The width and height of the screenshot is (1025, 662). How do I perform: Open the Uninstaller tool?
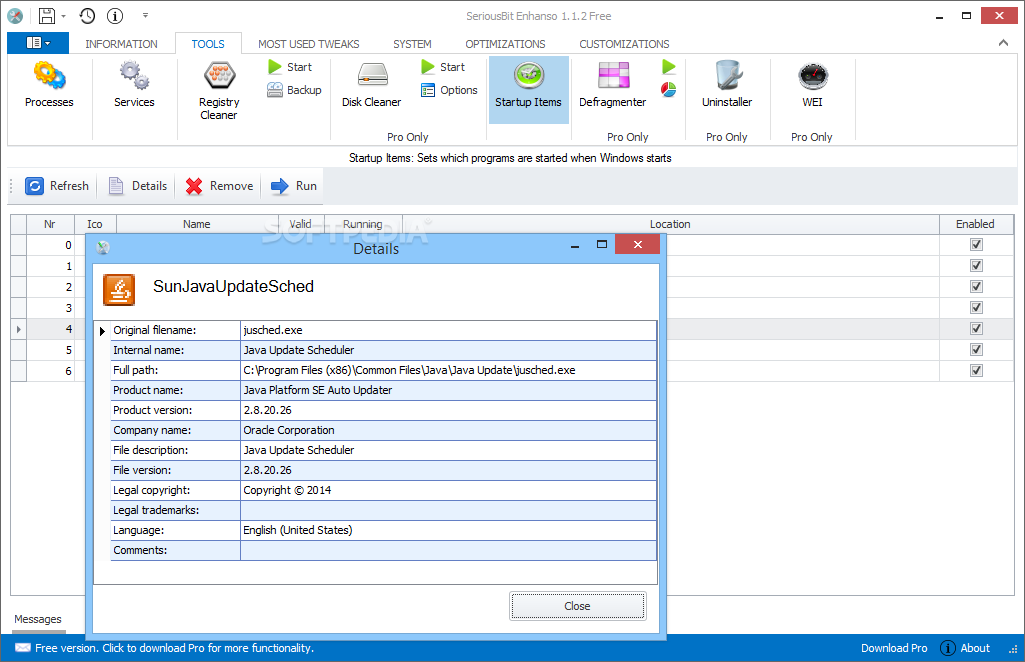(x=727, y=84)
